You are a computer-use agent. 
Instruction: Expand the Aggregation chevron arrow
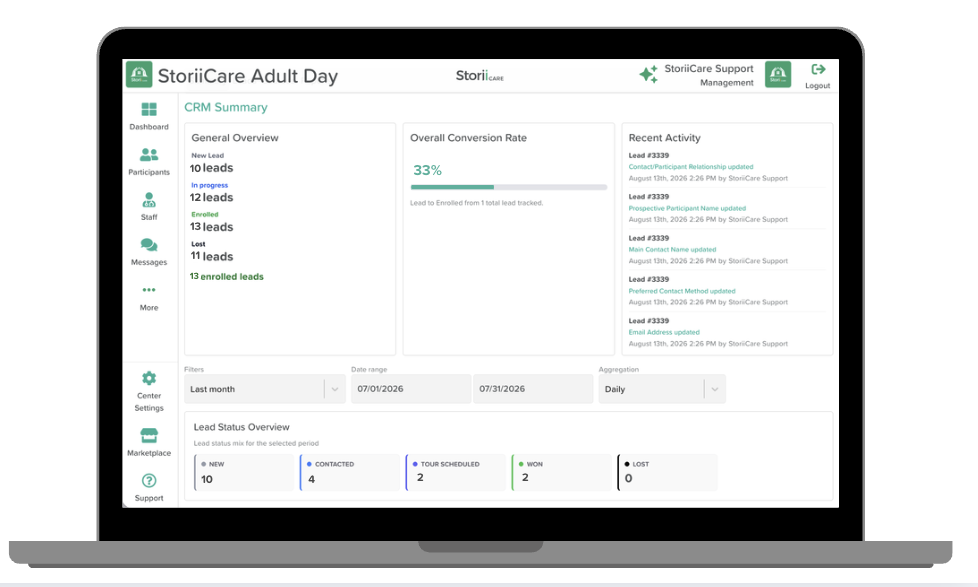coord(715,389)
